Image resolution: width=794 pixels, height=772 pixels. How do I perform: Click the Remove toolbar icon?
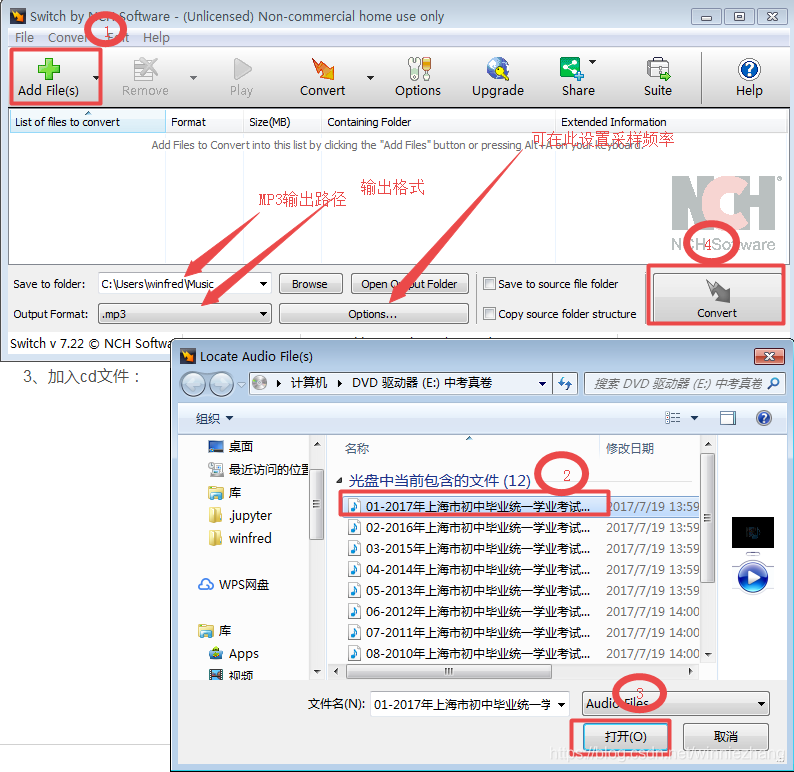pyautogui.click(x=145, y=69)
